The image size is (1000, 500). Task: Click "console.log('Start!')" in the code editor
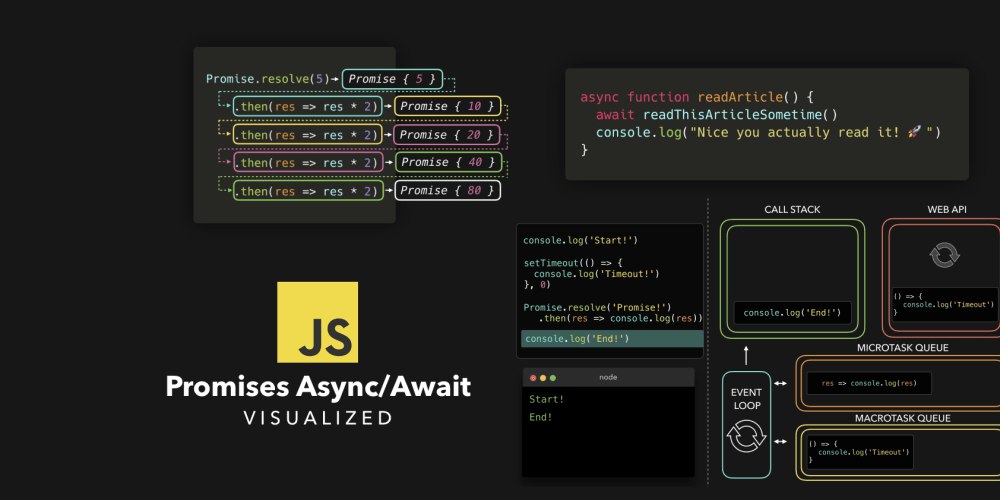[x=580, y=240]
